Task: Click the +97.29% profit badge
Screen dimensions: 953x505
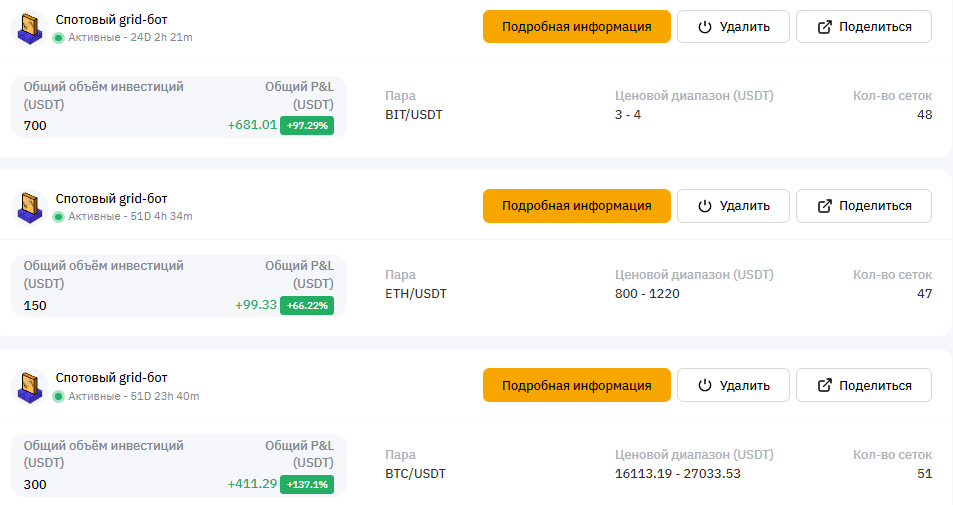Action: [307, 125]
